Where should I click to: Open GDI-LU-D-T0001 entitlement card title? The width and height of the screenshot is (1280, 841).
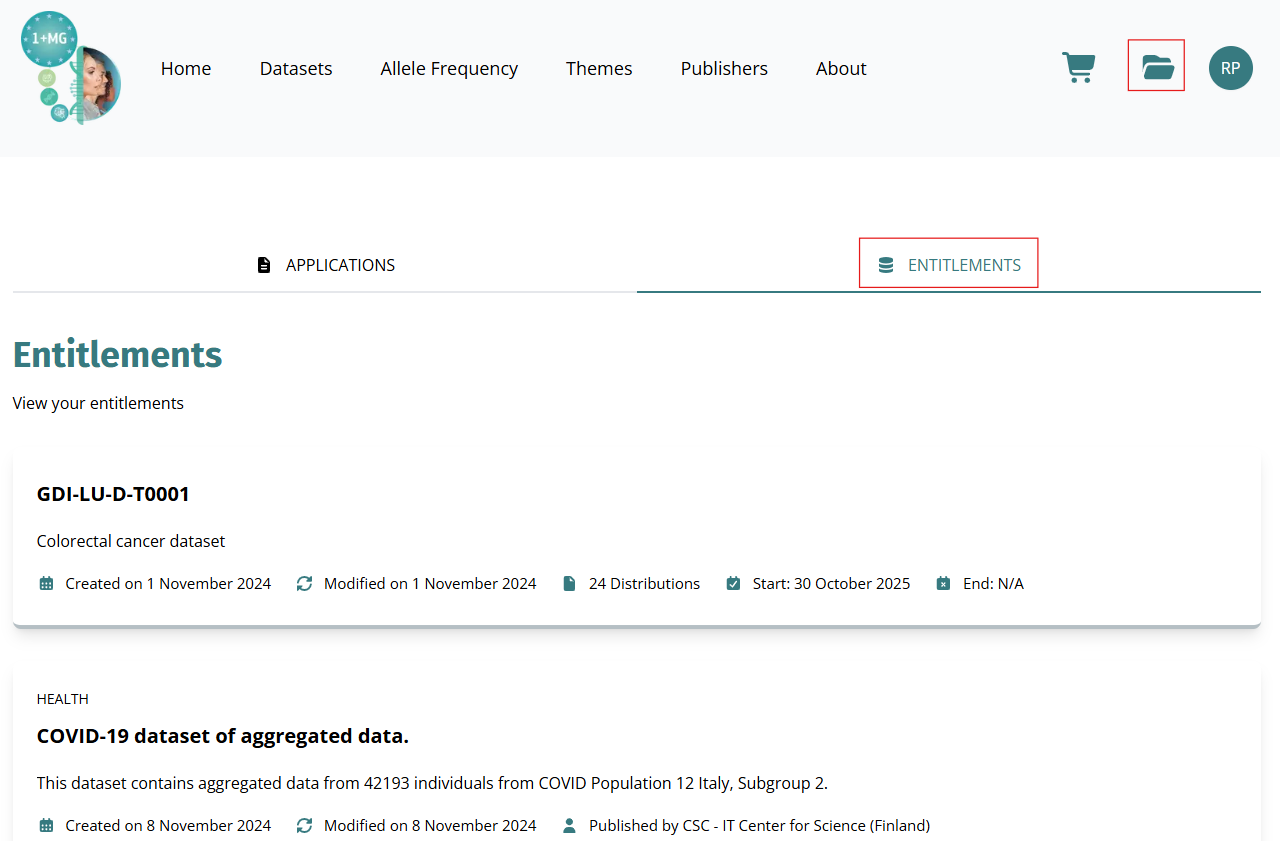click(x=113, y=494)
